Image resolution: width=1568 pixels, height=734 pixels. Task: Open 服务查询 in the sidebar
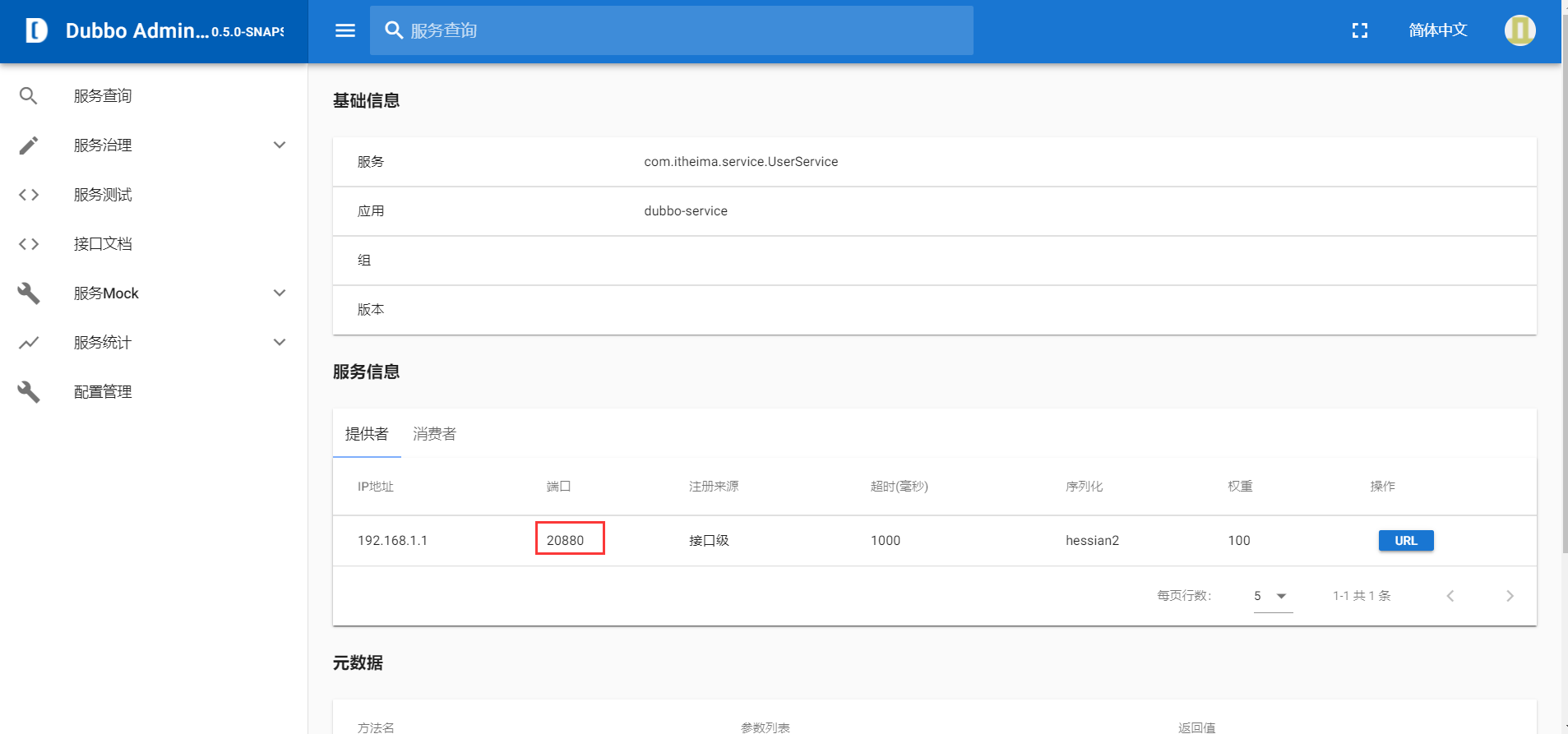(x=103, y=96)
